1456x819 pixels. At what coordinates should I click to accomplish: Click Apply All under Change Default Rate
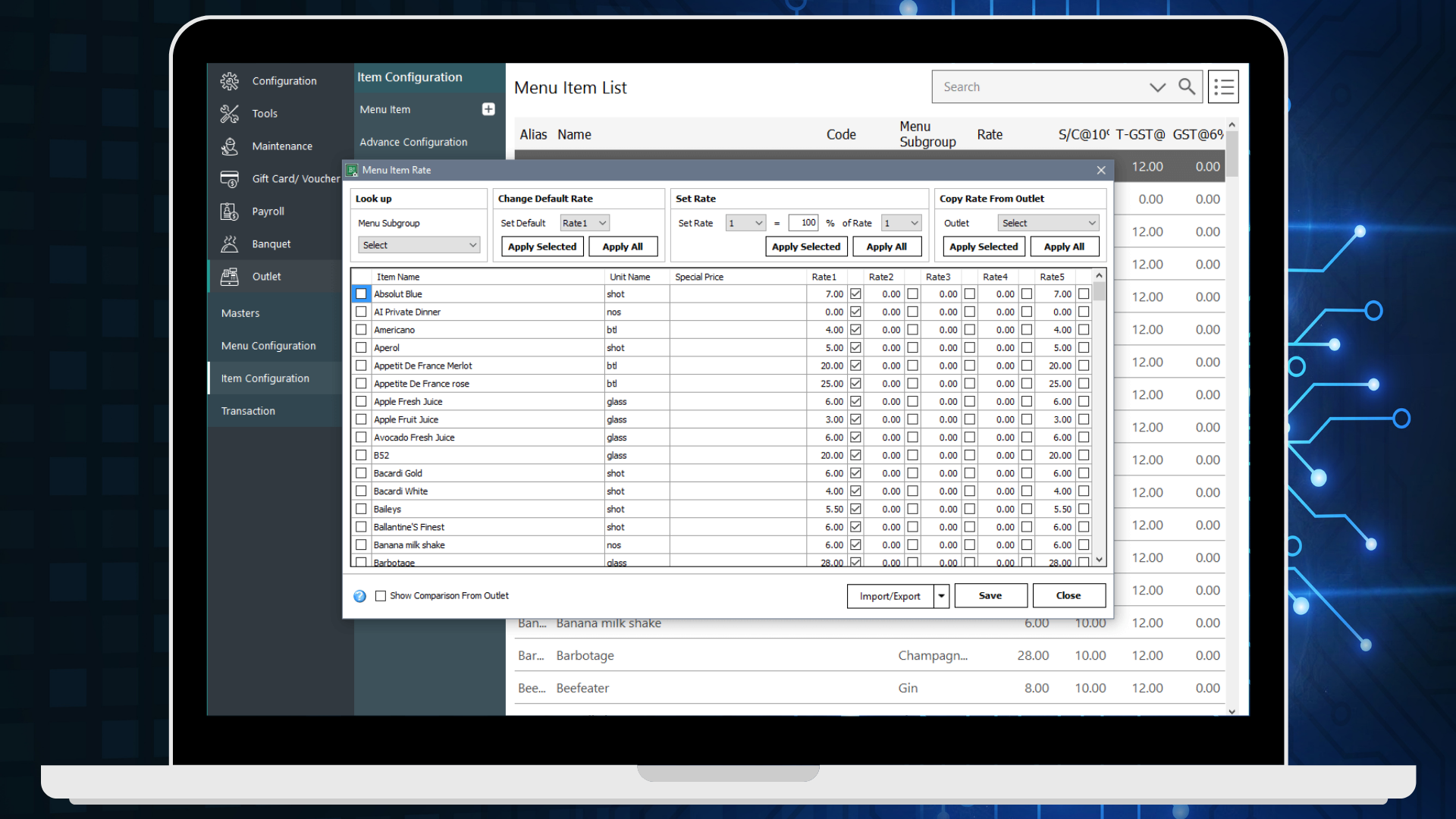click(x=623, y=246)
